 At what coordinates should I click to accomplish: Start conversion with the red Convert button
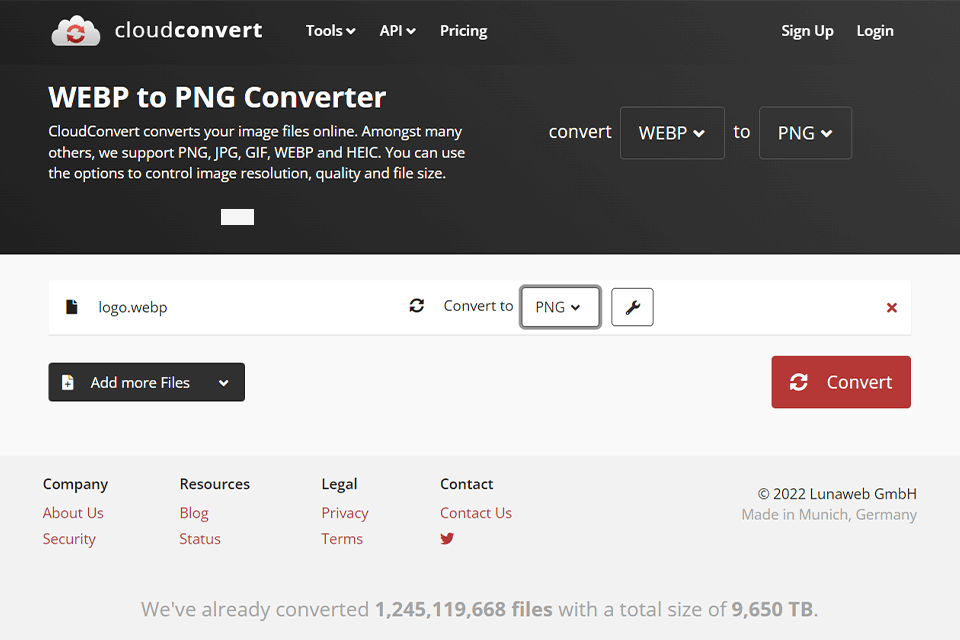tap(841, 382)
